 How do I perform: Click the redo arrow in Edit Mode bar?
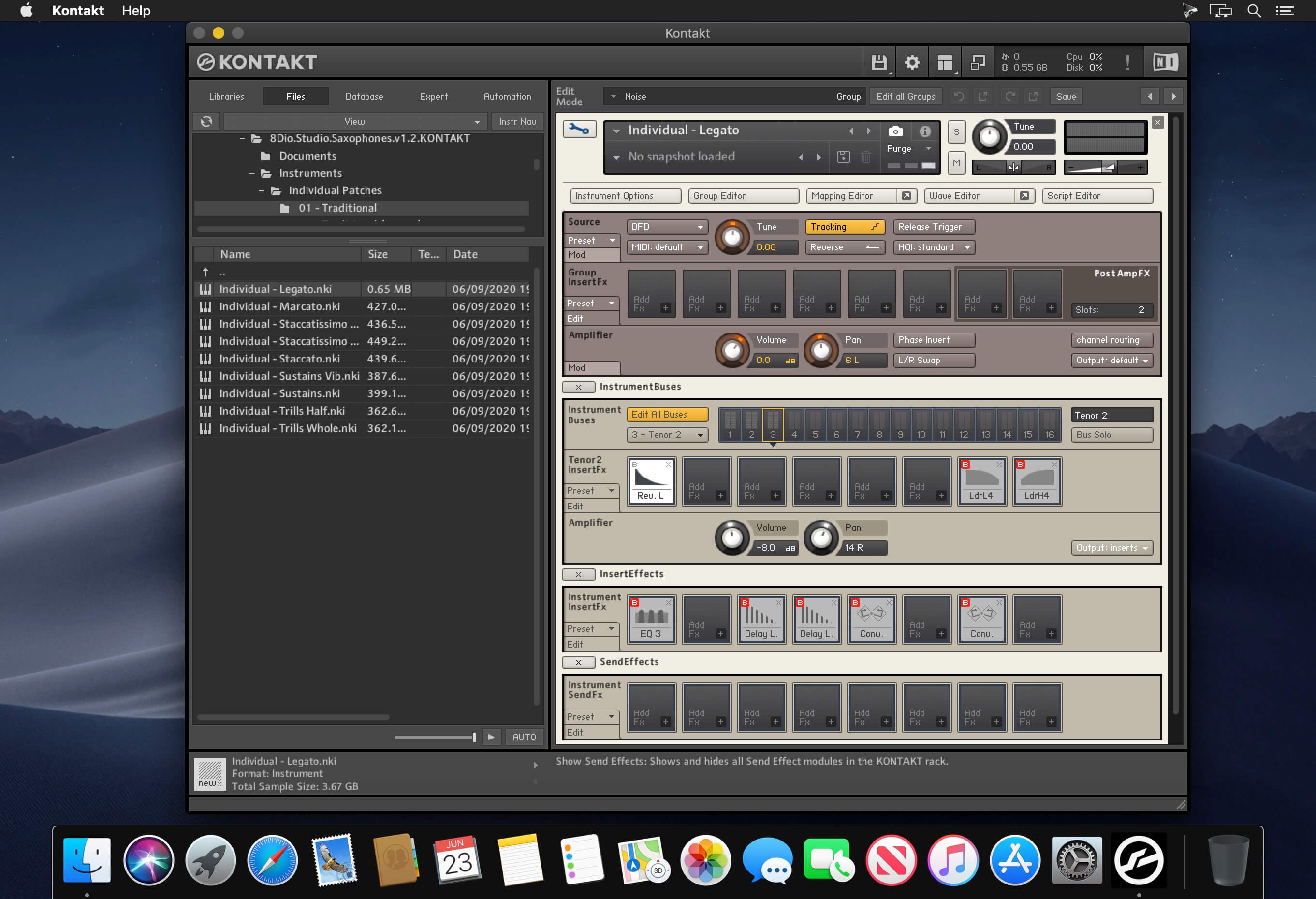(1009, 96)
